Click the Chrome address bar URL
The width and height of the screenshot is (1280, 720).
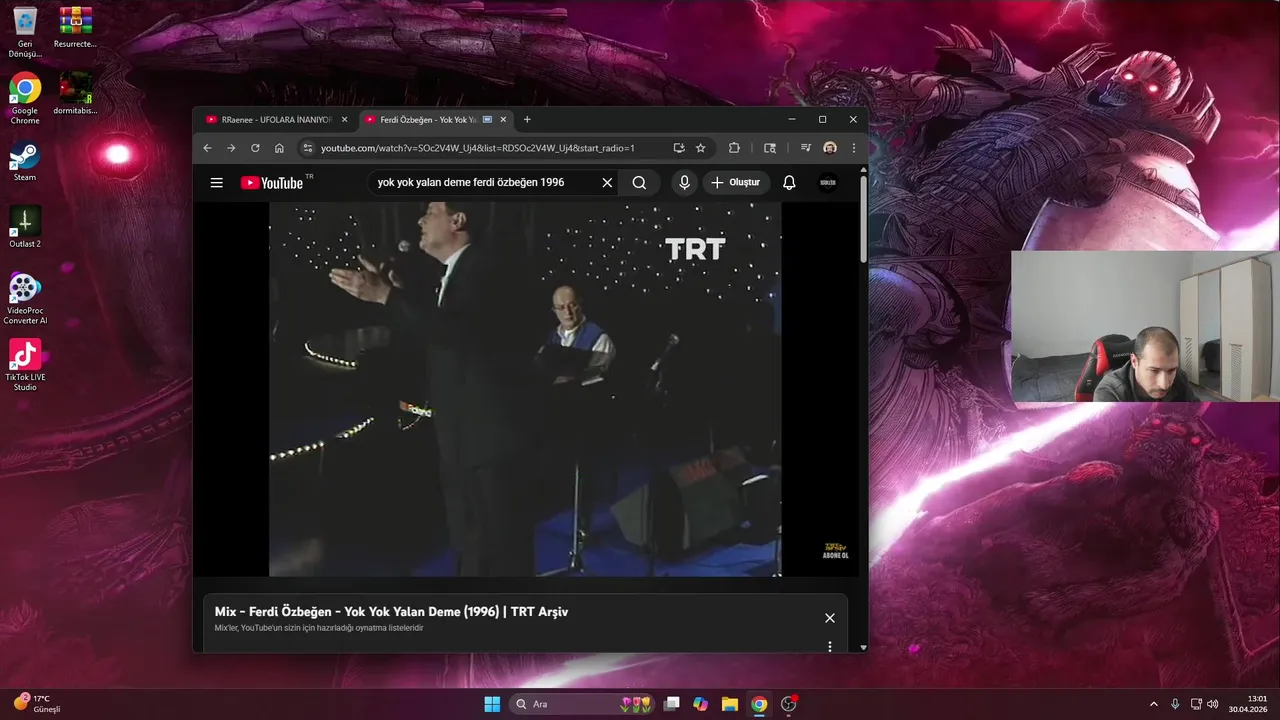point(478,148)
